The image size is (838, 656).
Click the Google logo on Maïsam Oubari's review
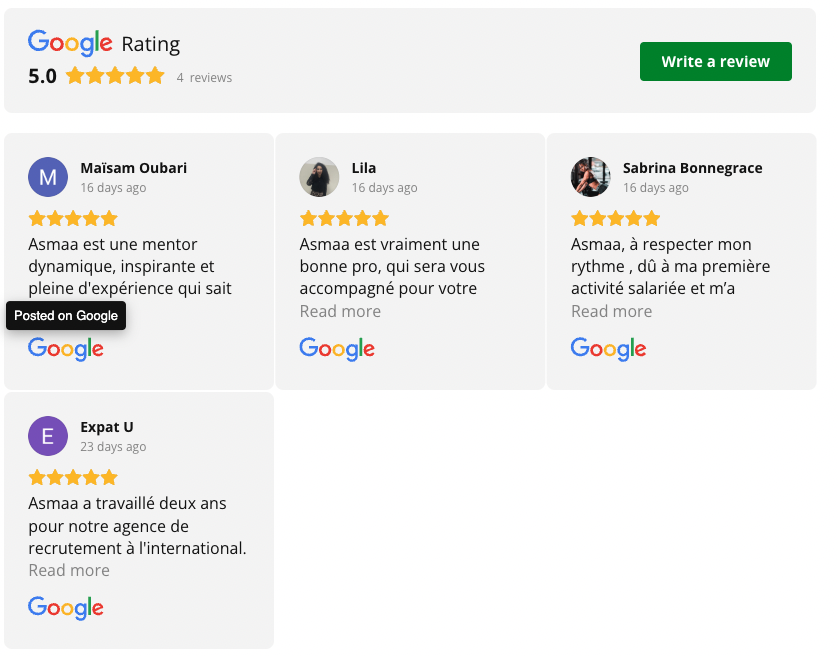click(66, 349)
